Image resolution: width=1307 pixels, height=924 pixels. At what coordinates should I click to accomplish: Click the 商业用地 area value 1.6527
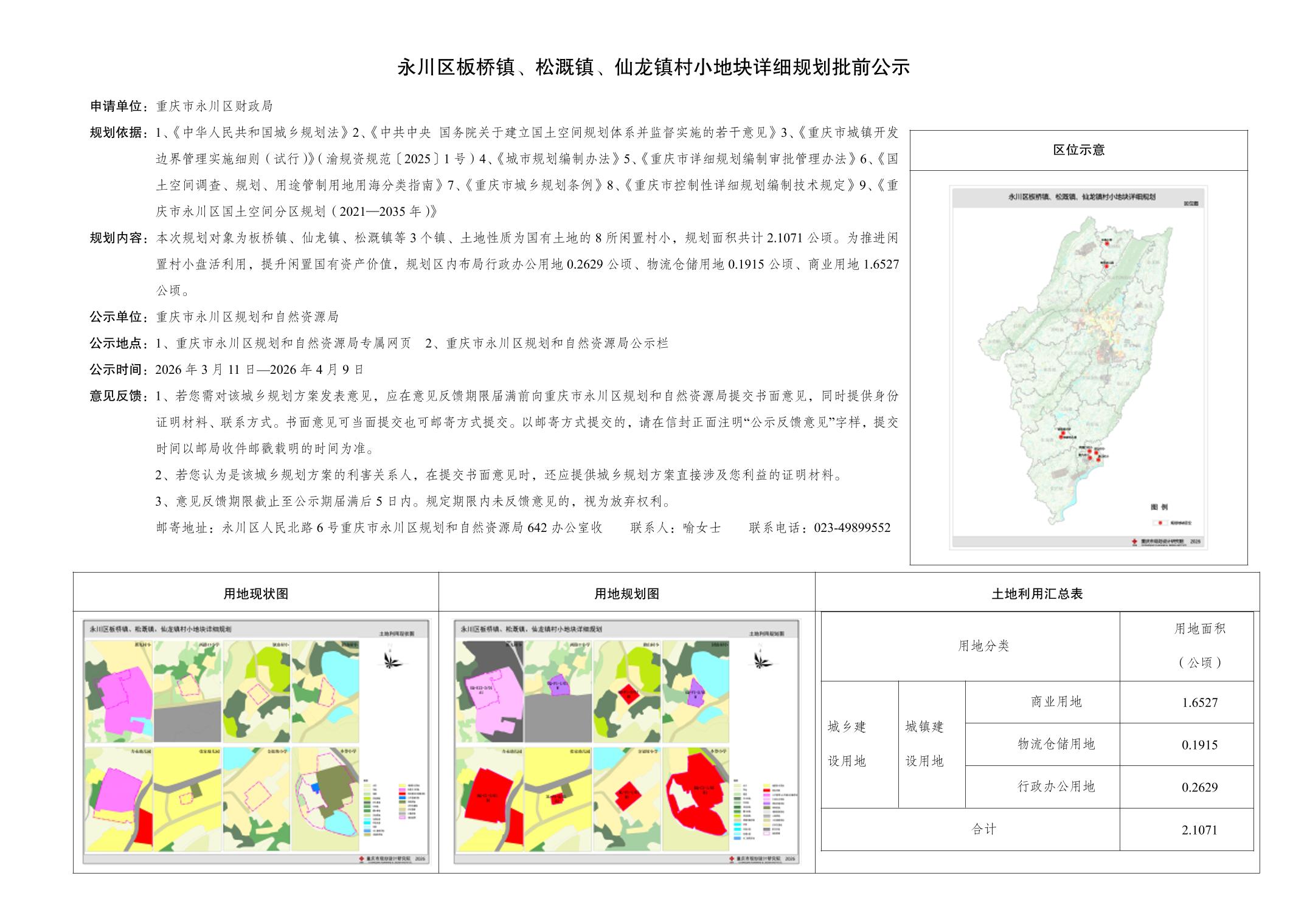[1199, 702]
